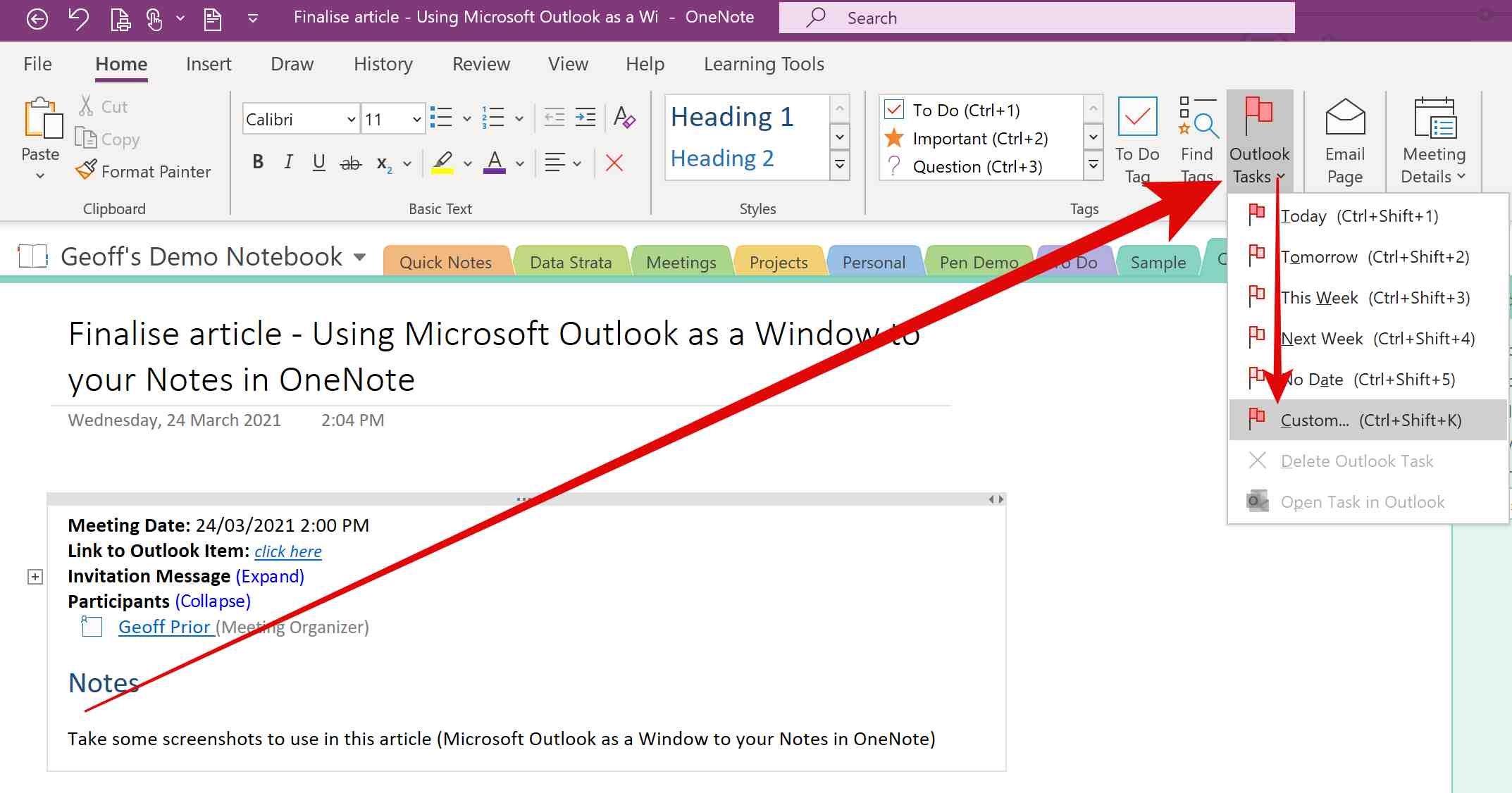Open Geoff's Demo Notebook dropdown
Screen dimensions: 1512x793
click(359, 257)
